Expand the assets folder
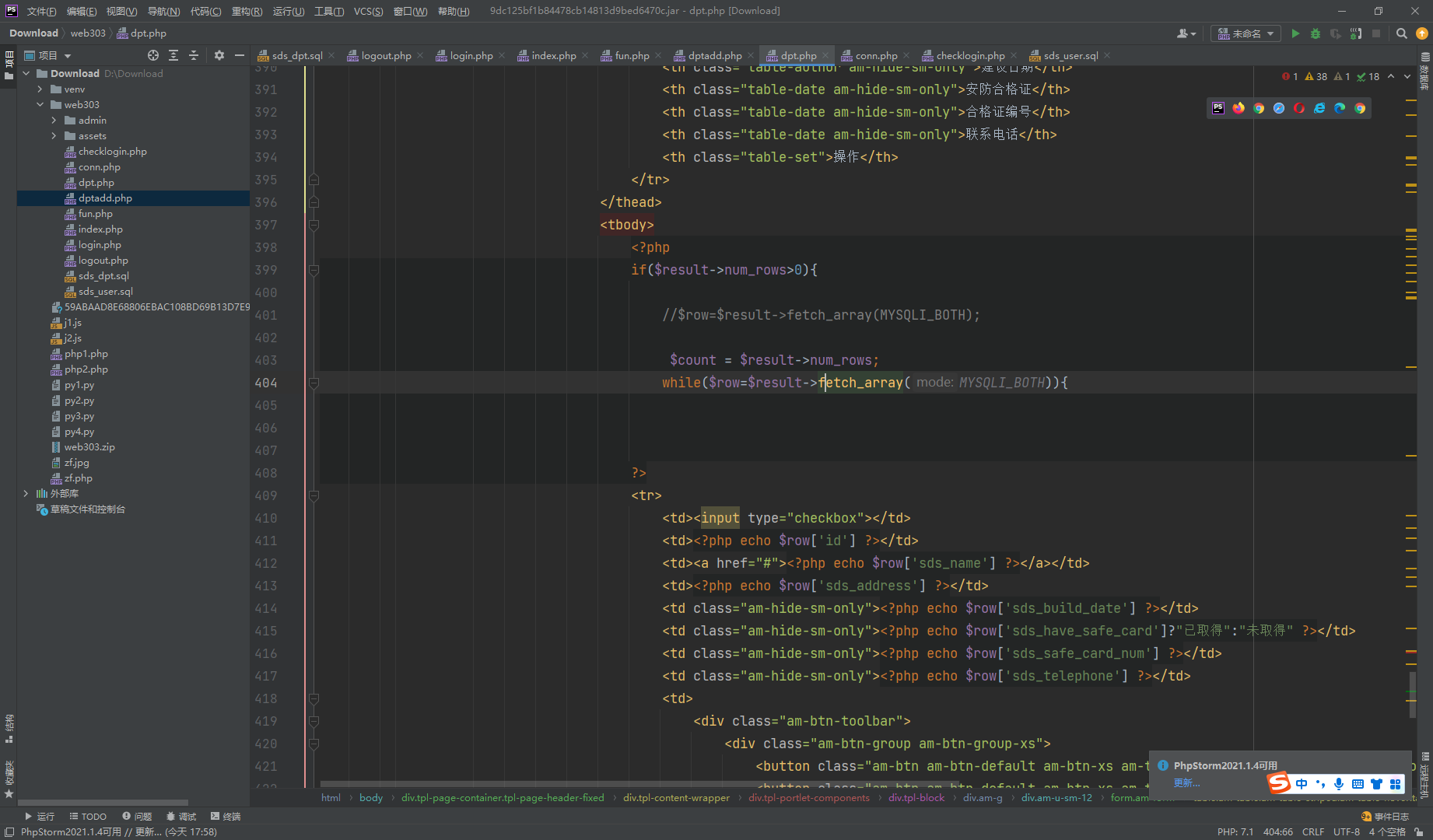1433x840 pixels. (x=54, y=136)
